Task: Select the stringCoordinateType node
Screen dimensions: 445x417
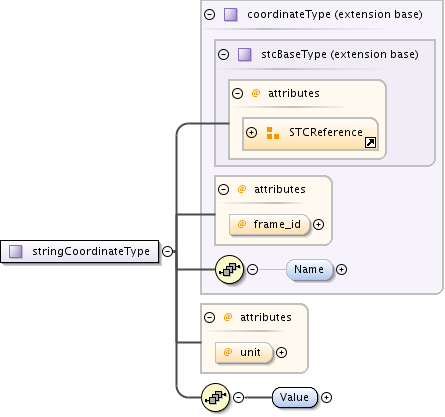Action: click(x=80, y=251)
